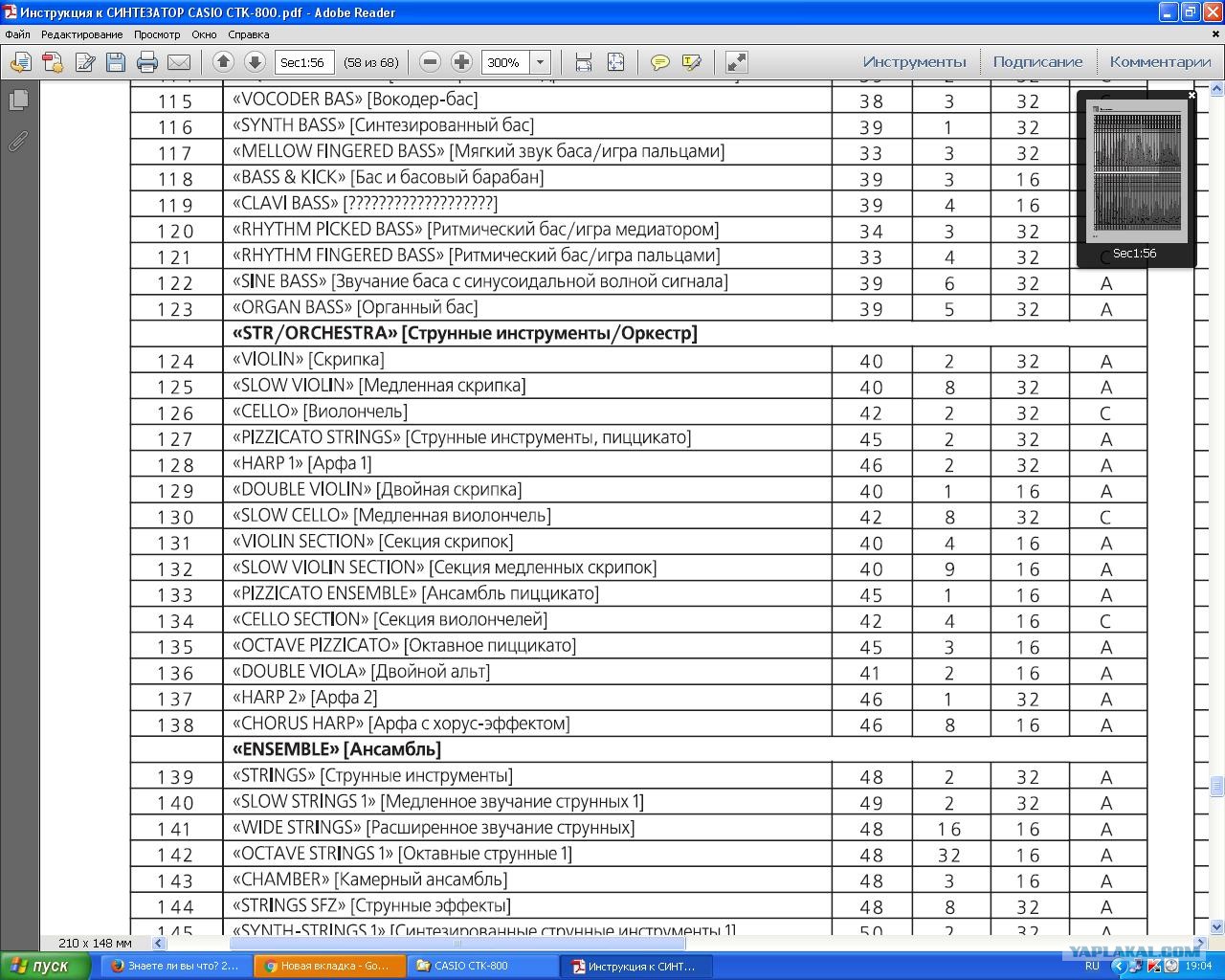
Task: Zoom out with the minus button
Action: coord(431,62)
